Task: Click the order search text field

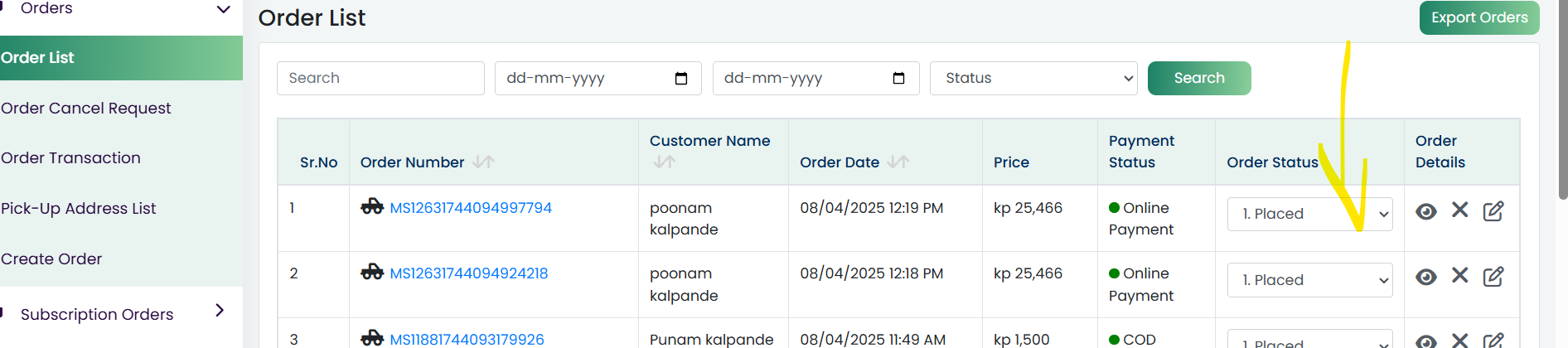Action: click(x=380, y=78)
